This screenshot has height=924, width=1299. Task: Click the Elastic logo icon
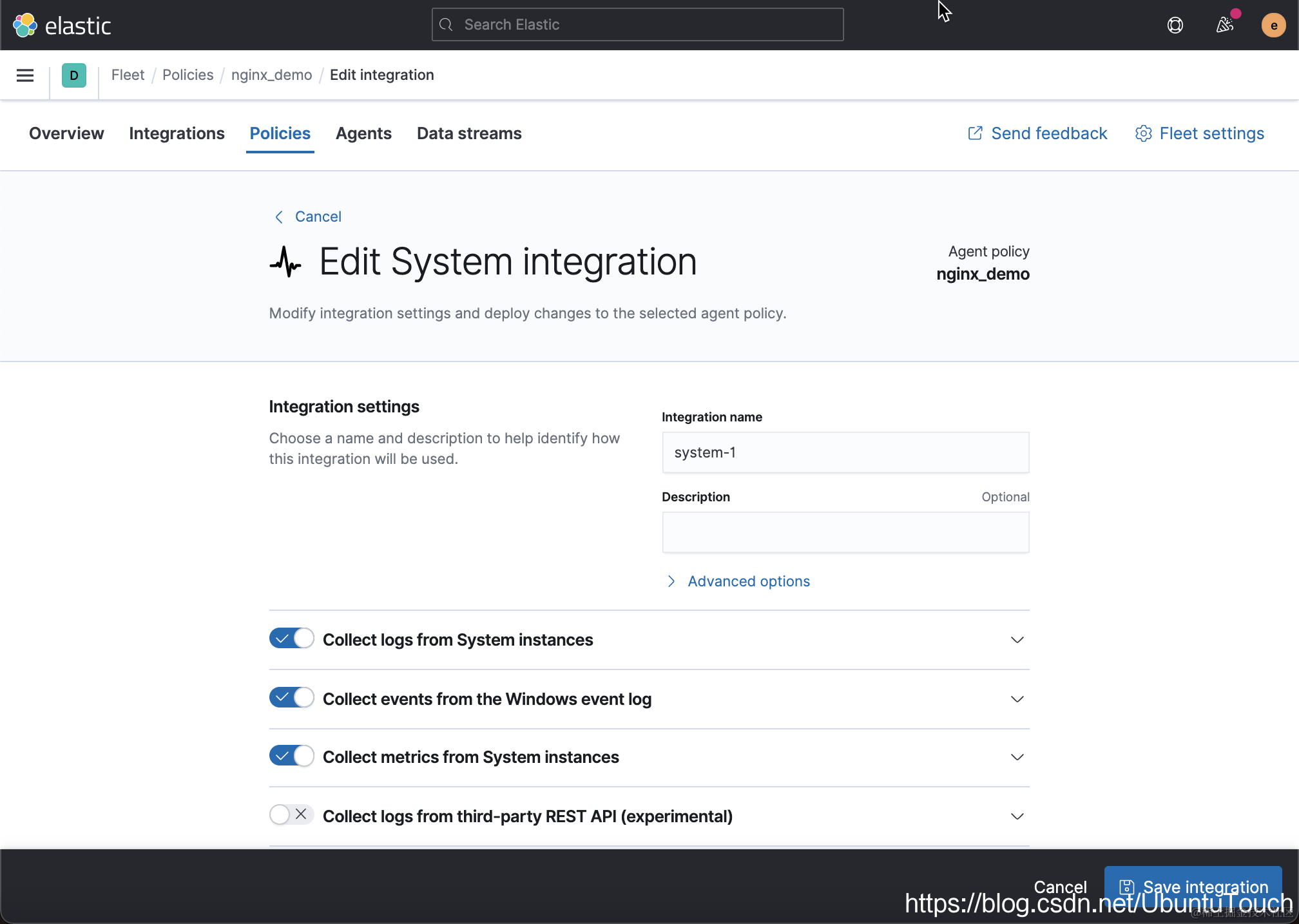pos(25,26)
